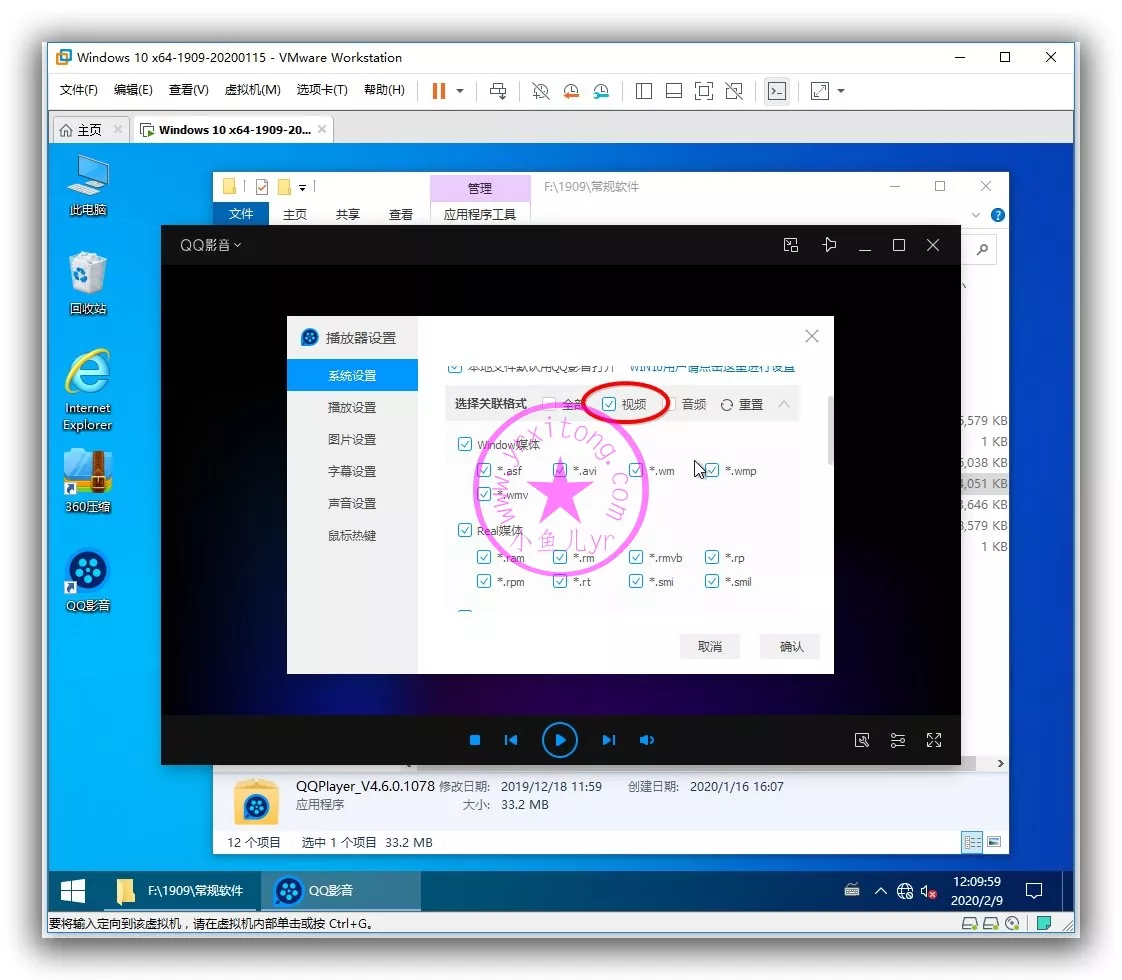This screenshot has width=1122, height=980.
Task: Toggle the 视频 format checkbox
Action: point(609,404)
